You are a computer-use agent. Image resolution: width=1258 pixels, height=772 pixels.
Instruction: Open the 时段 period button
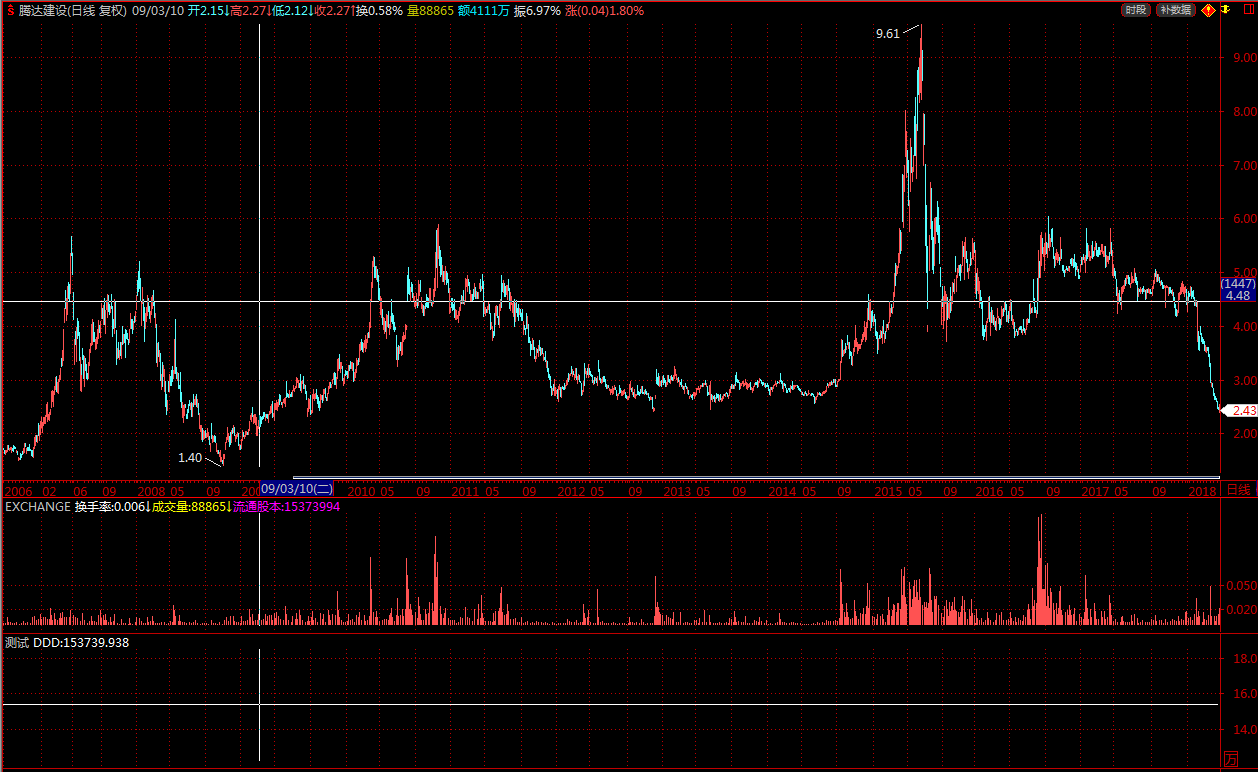(x=1134, y=10)
